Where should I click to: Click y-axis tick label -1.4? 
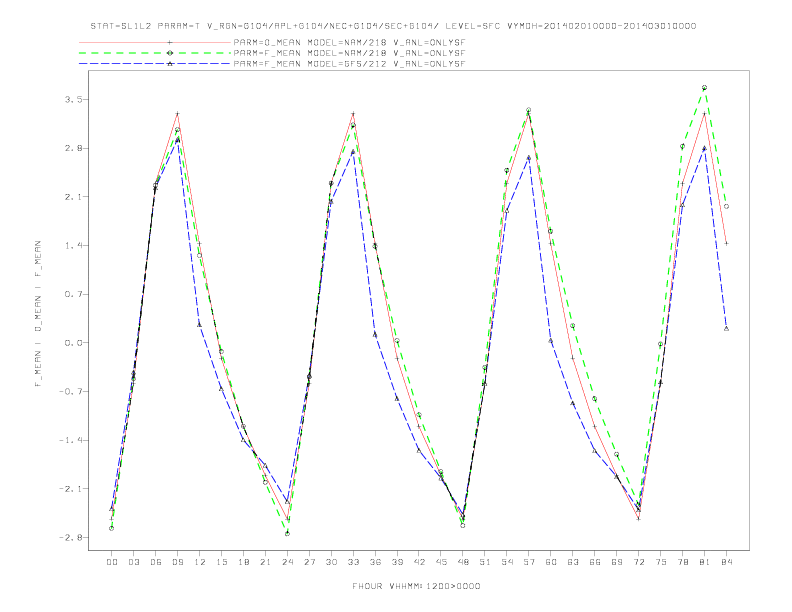(70, 440)
